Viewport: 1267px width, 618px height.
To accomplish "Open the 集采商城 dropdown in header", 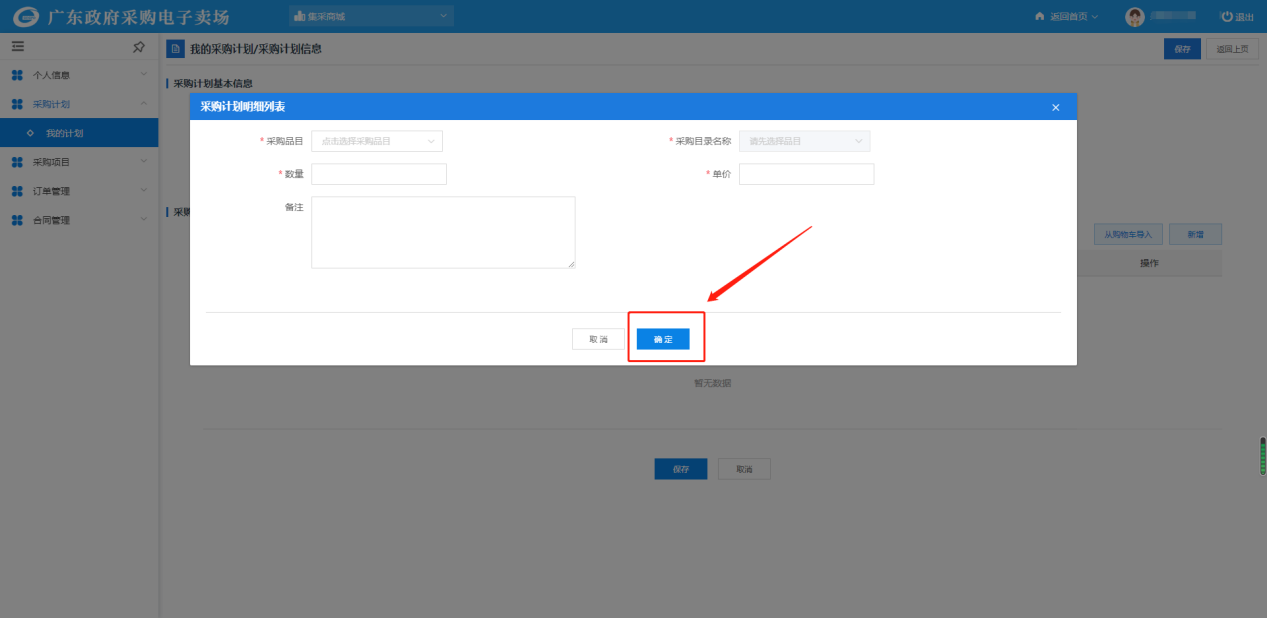I will (371, 16).
